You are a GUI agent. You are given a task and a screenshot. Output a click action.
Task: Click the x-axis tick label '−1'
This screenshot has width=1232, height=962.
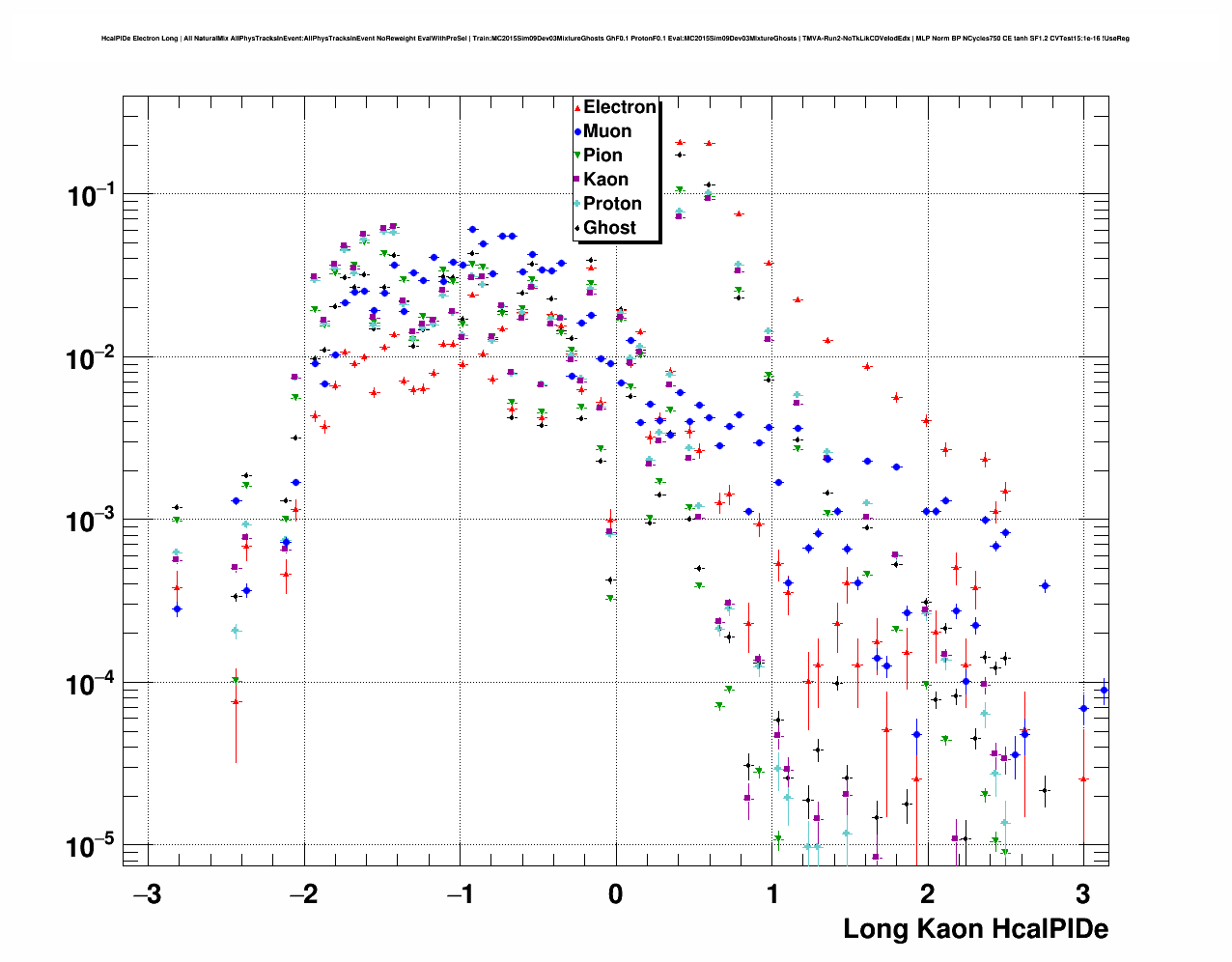[458, 893]
